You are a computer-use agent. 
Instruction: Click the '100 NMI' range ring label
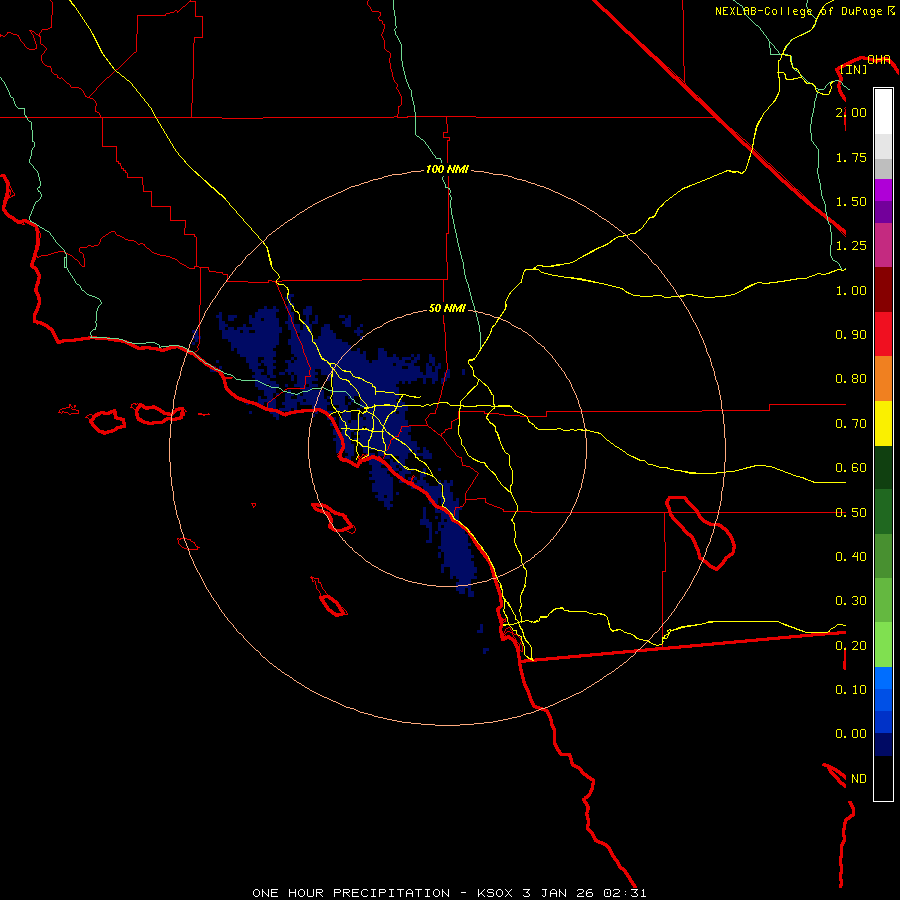click(x=447, y=169)
